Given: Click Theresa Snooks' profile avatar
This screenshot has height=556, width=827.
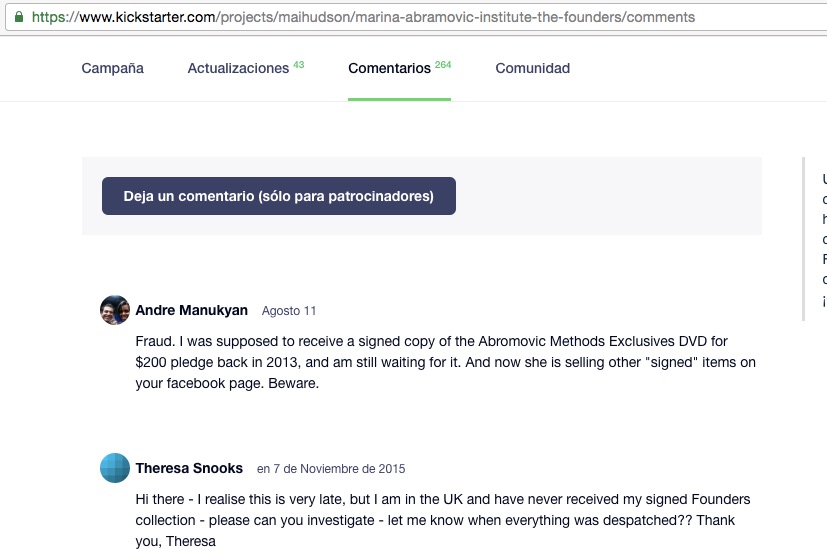Looking at the screenshot, I should (x=115, y=468).
